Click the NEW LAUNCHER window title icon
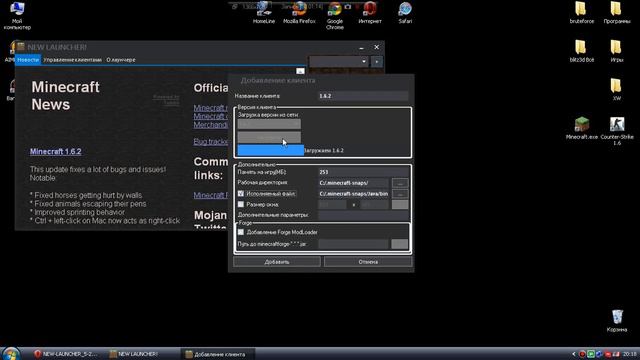Viewport: 640px width, 360px height. [x=21, y=47]
